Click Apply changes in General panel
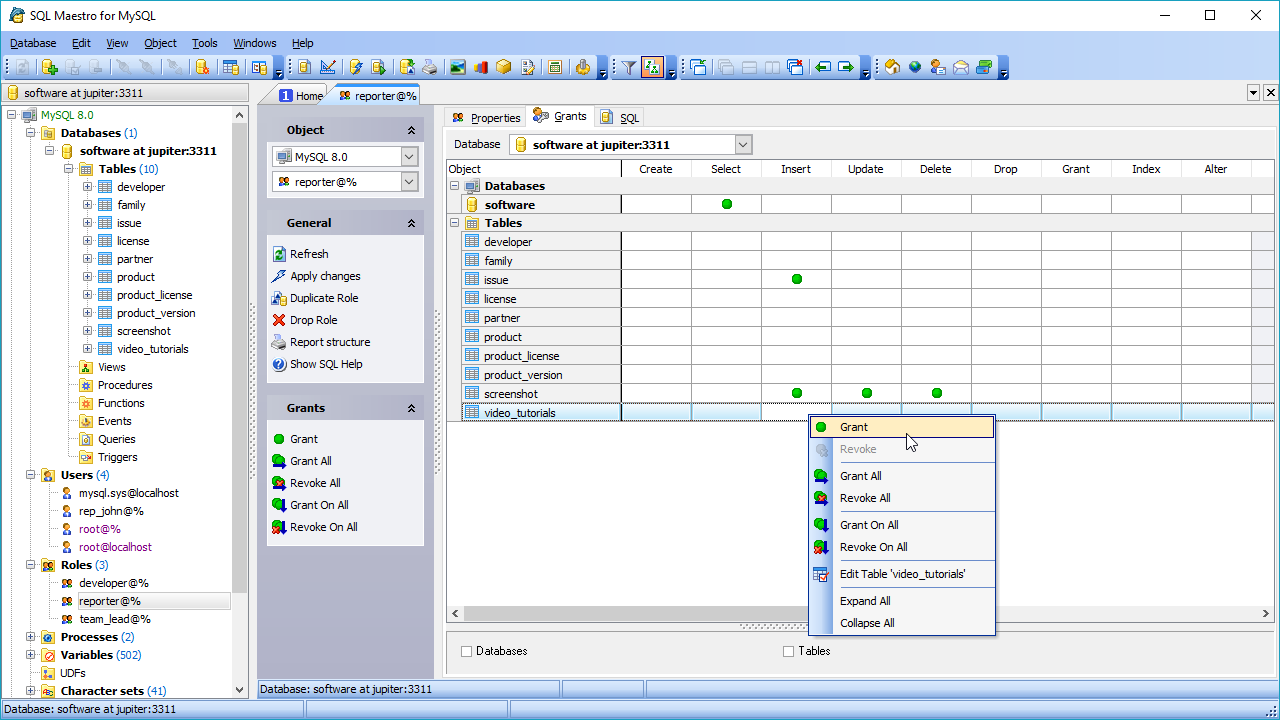Viewport: 1280px width, 720px height. click(x=325, y=276)
